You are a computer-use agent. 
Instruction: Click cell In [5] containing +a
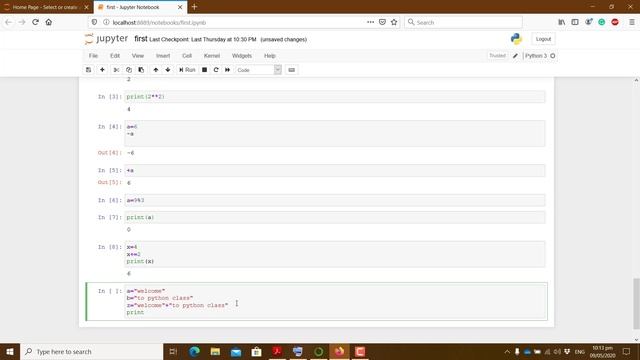click(335, 171)
